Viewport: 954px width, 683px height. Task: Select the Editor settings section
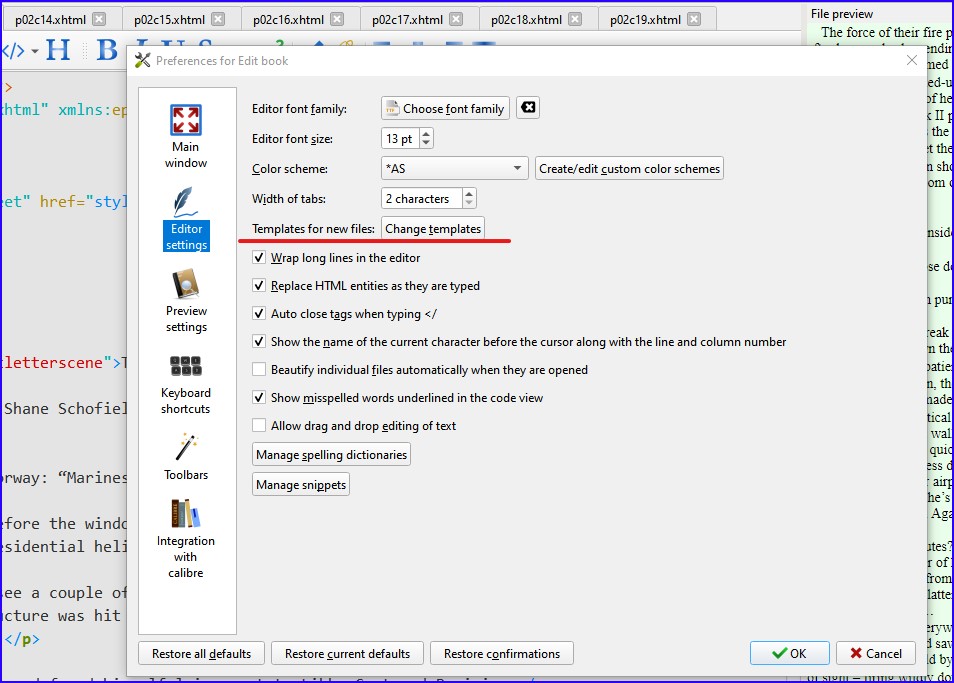[x=186, y=219]
